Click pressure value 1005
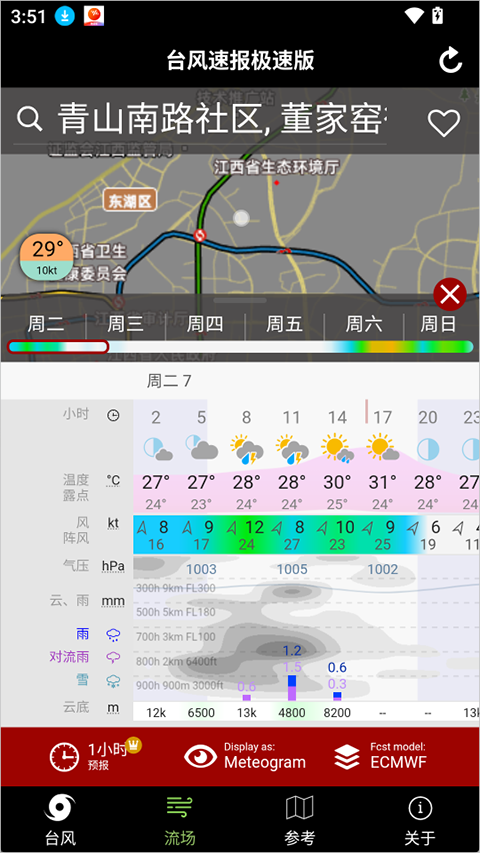 (292, 570)
